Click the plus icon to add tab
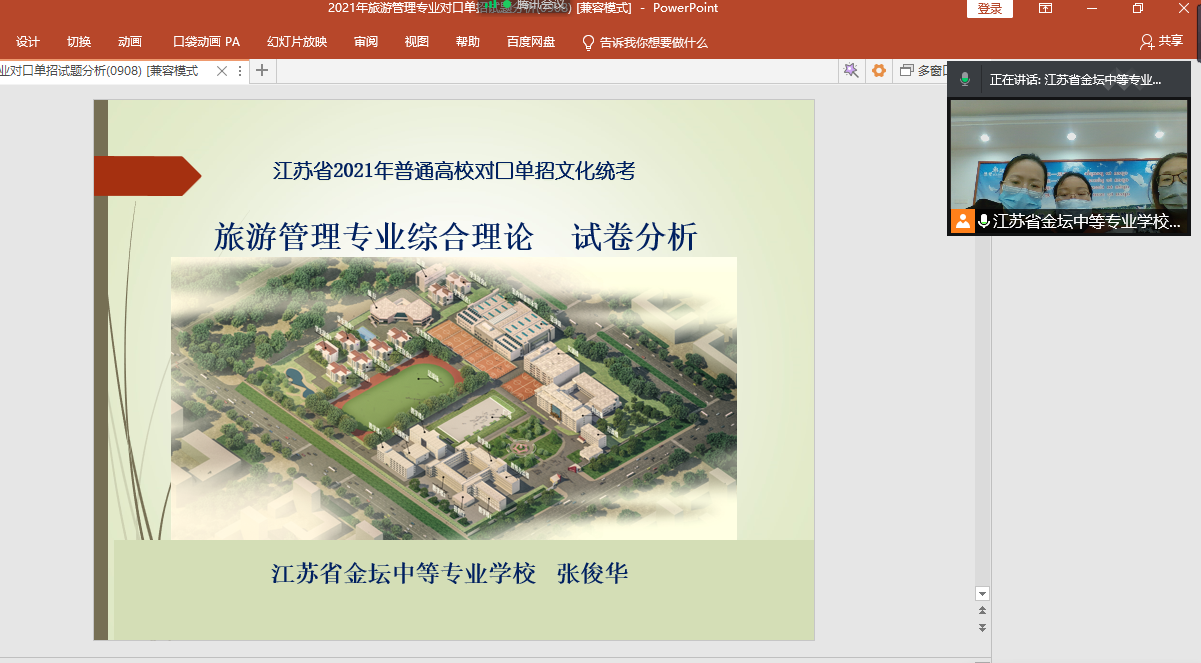 tap(262, 70)
